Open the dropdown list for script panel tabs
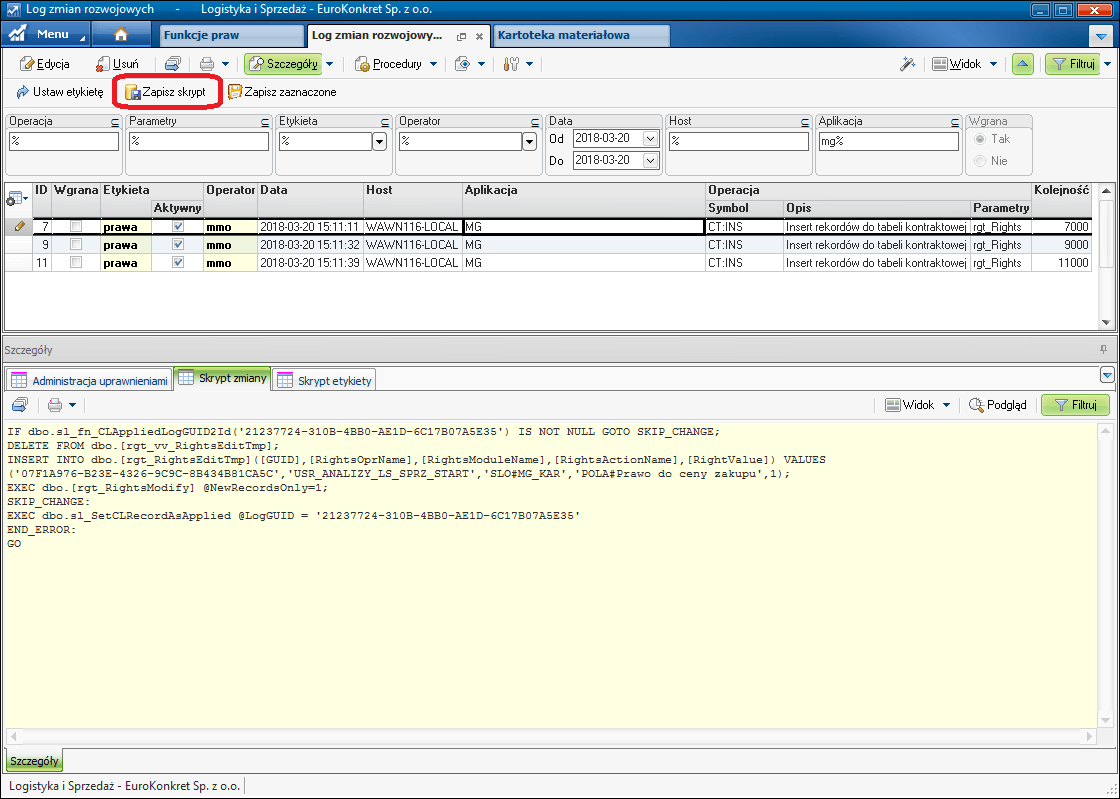 click(1106, 375)
